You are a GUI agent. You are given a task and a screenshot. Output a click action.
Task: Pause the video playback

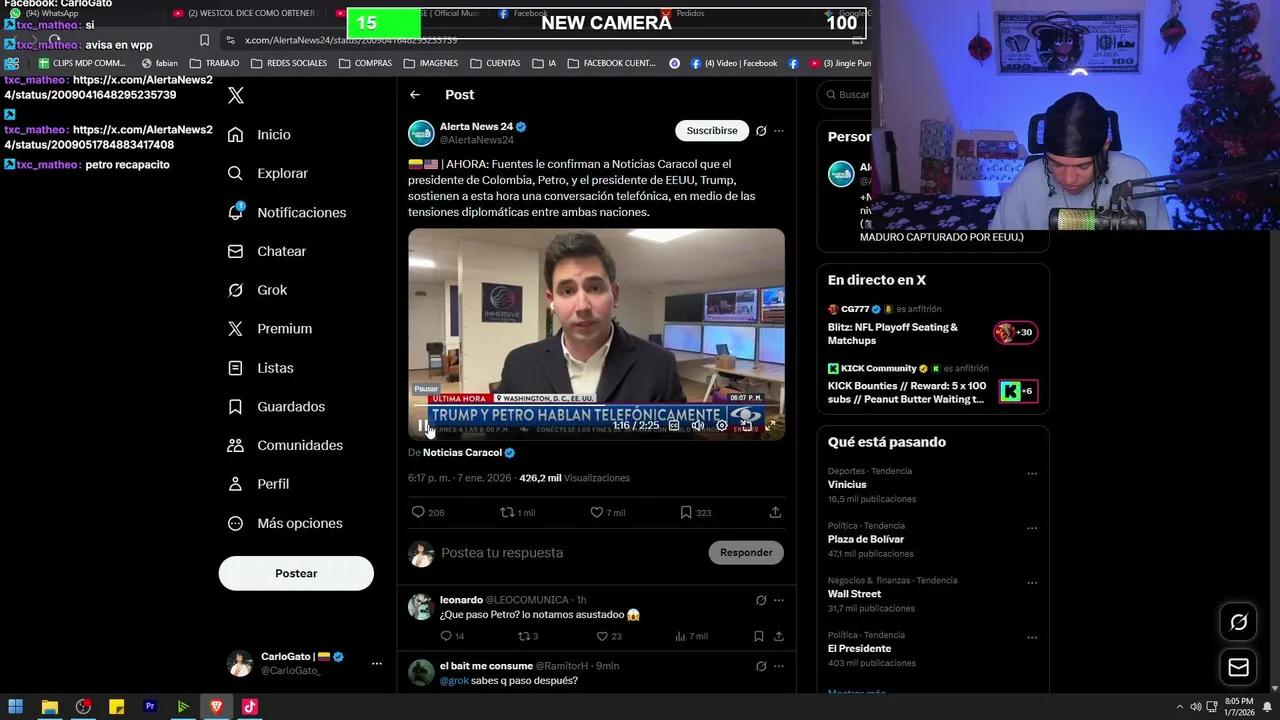[422, 426]
